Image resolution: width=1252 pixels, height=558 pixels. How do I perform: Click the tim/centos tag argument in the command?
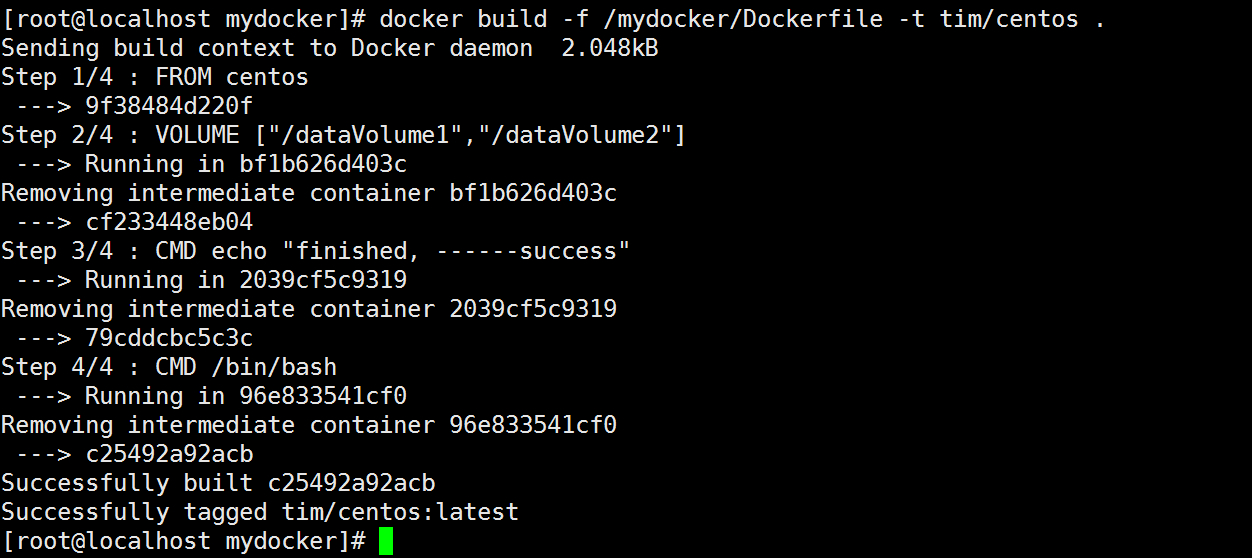point(1009,19)
